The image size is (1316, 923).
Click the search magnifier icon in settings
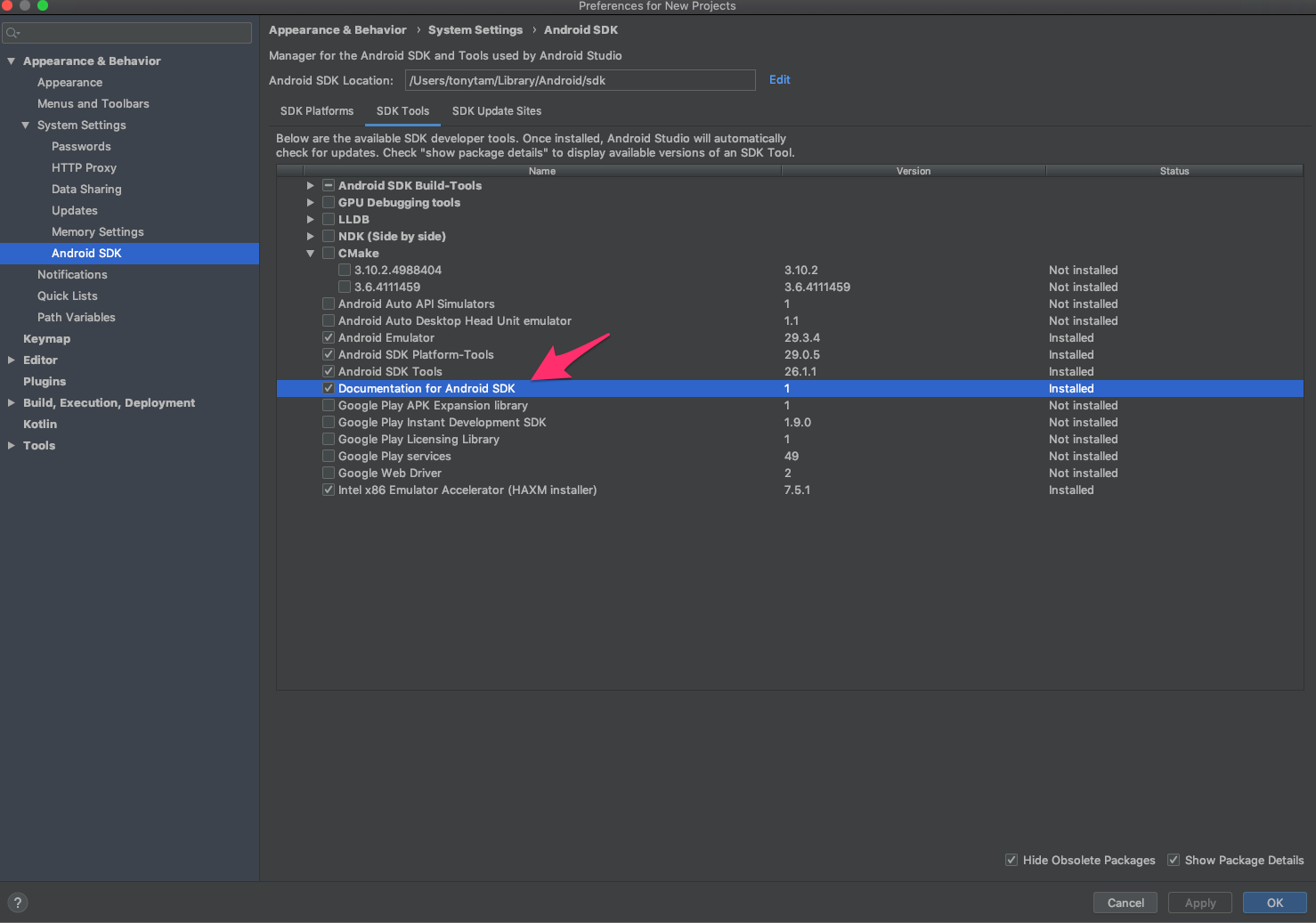[x=12, y=33]
